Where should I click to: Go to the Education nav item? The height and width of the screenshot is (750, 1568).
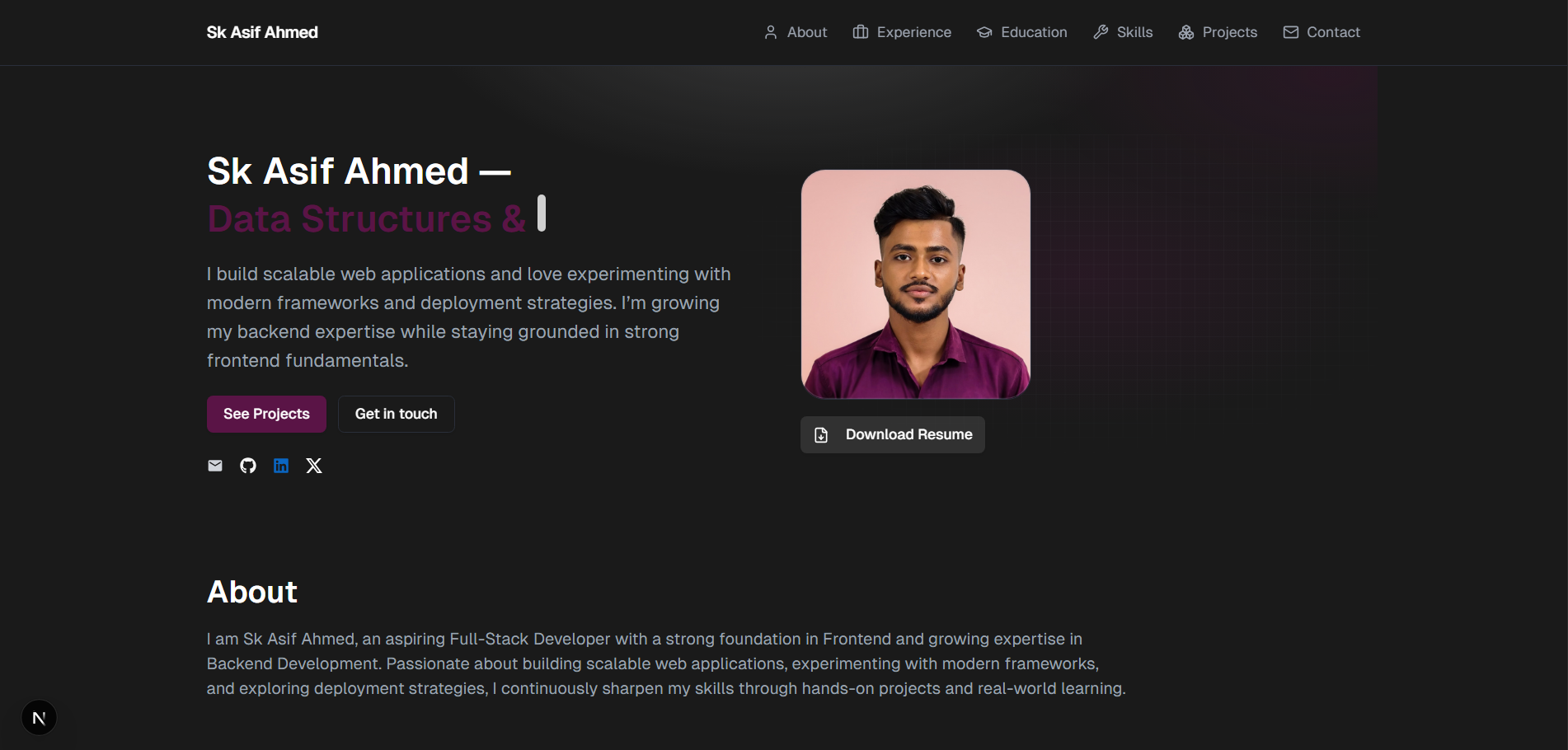click(x=1034, y=32)
